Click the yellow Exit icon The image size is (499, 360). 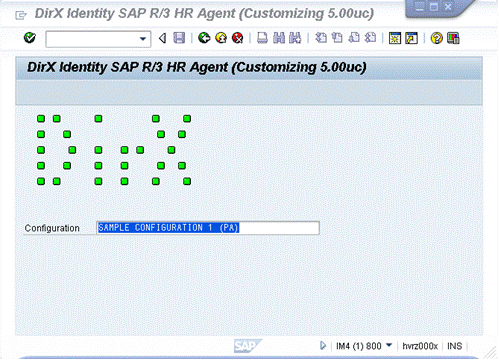(221, 38)
